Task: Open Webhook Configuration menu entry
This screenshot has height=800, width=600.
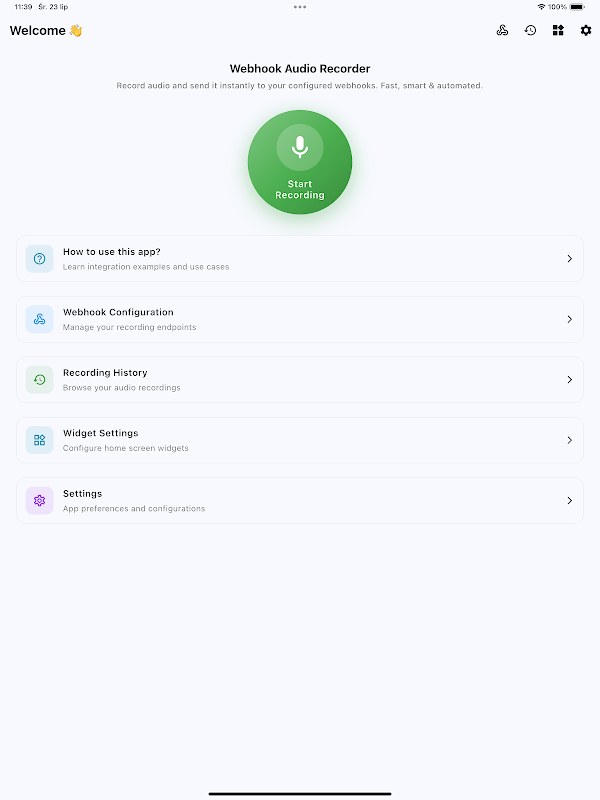Action: coord(300,319)
